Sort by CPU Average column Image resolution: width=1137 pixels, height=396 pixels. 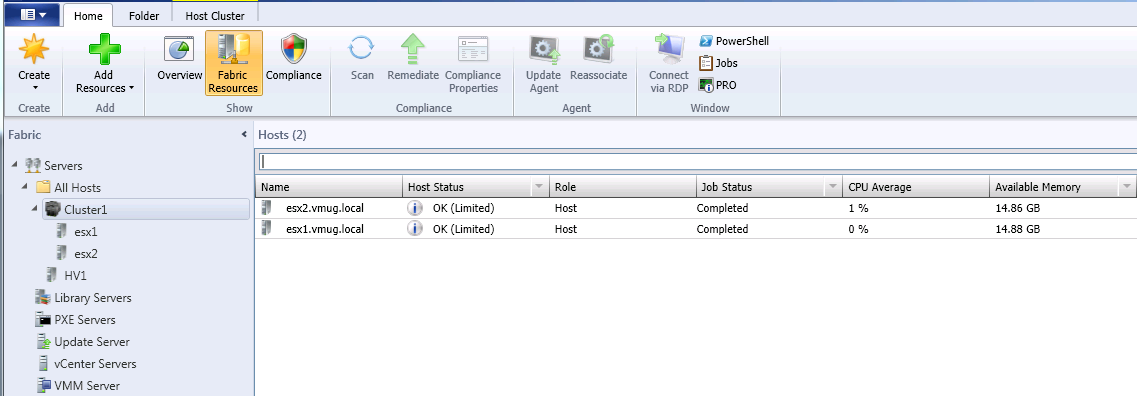916,187
